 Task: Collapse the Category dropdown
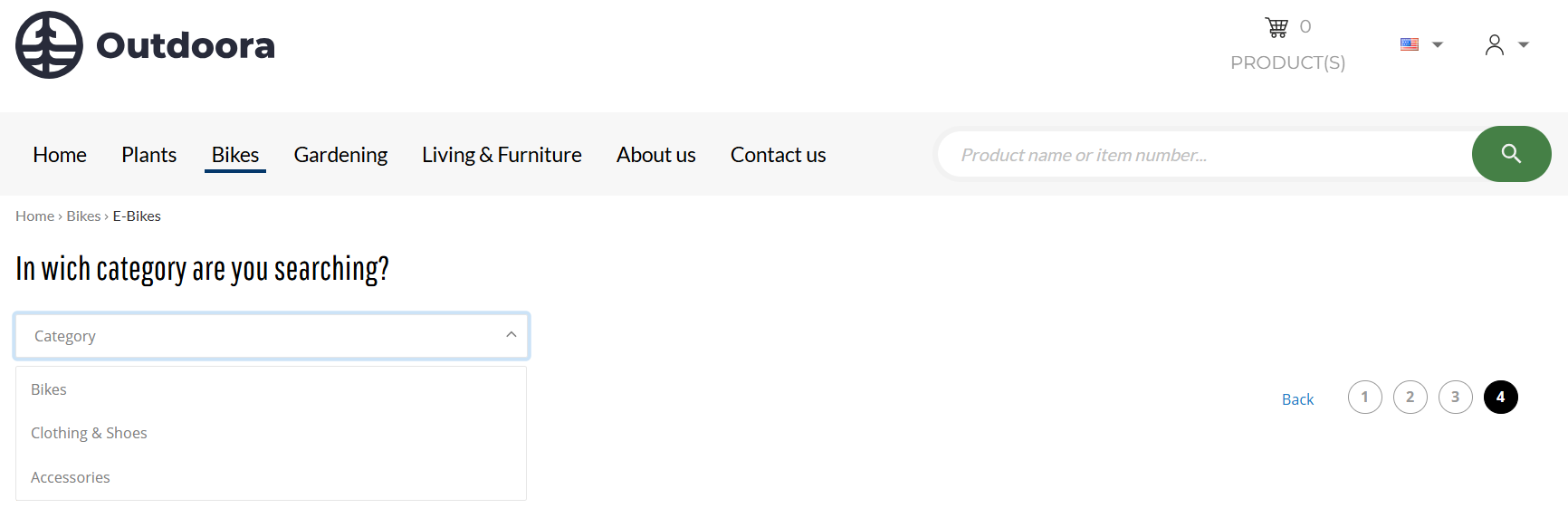coord(272,336)
